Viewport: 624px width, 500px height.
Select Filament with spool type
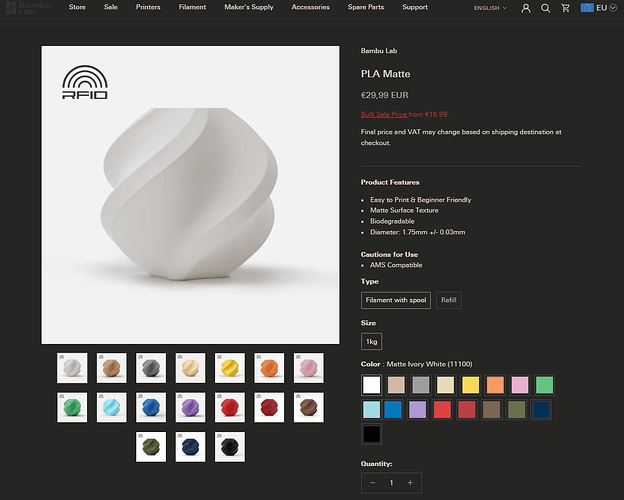pyautogui.click(x=396, y=300)
